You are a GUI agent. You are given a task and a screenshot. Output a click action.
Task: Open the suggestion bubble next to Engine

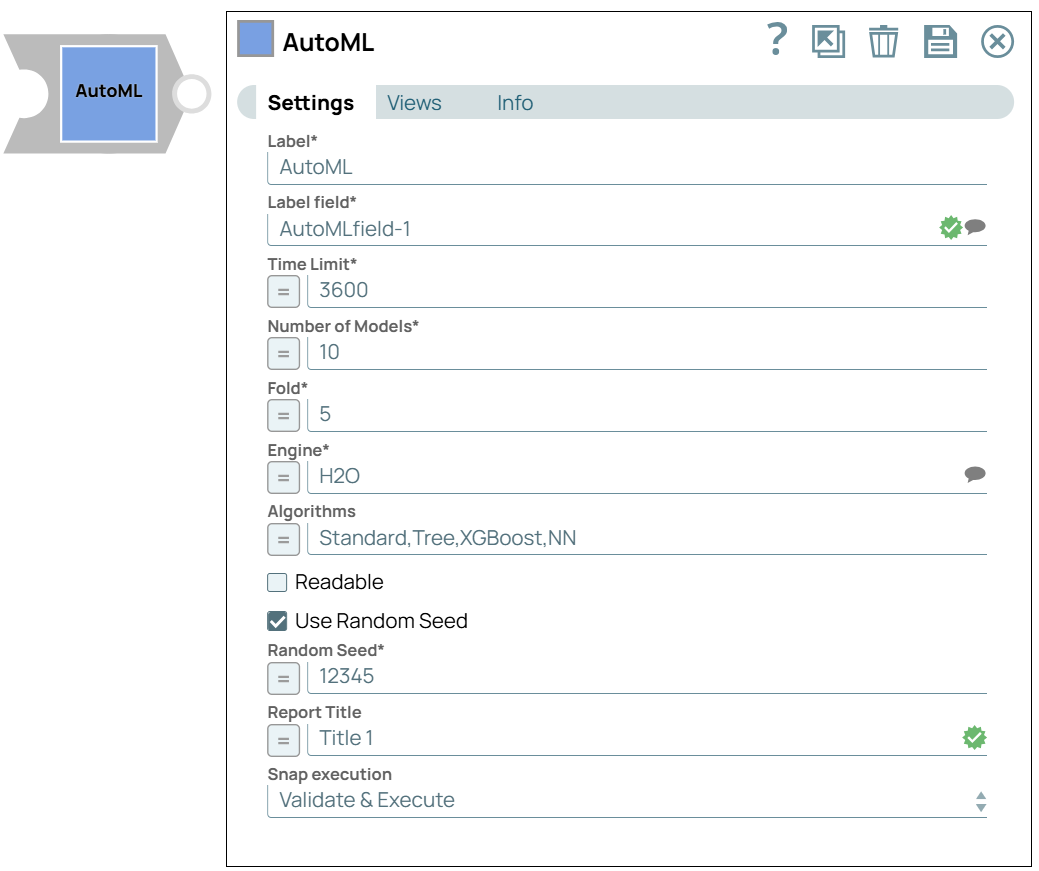coord(973,476)
